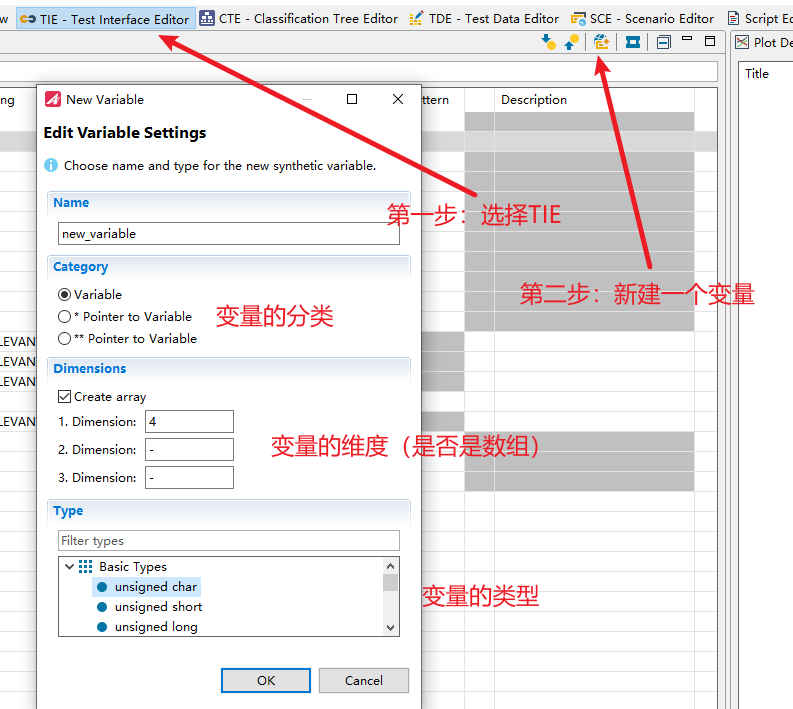Maximize the New Variable dialog
This screenshot has height=709, width=793.
point(352,99)
